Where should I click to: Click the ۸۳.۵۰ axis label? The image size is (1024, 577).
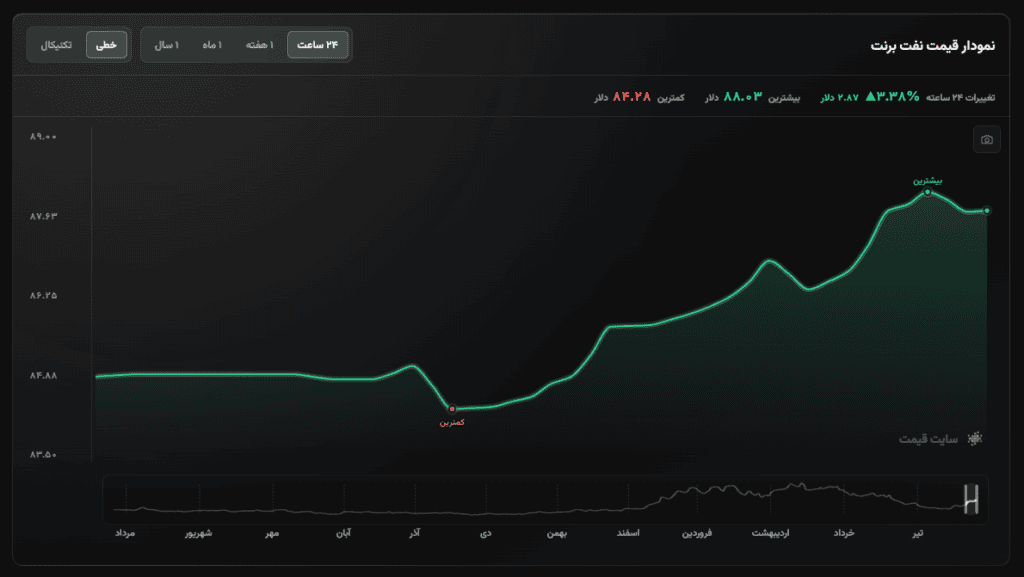coord(43,454)
